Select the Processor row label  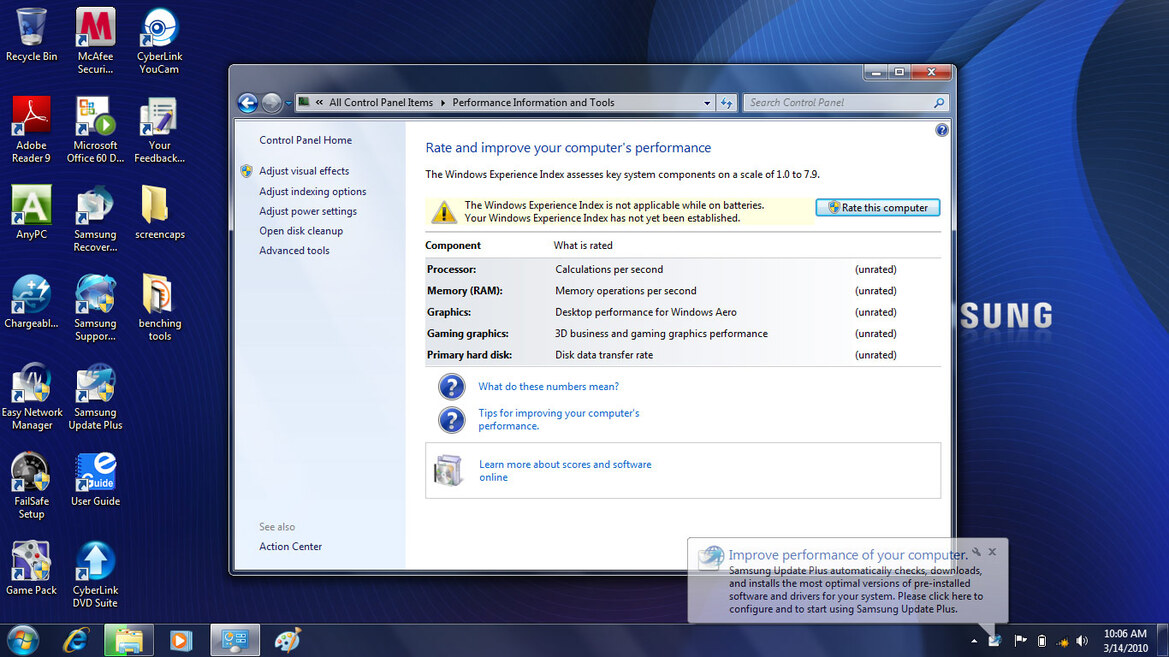point(451,269)
